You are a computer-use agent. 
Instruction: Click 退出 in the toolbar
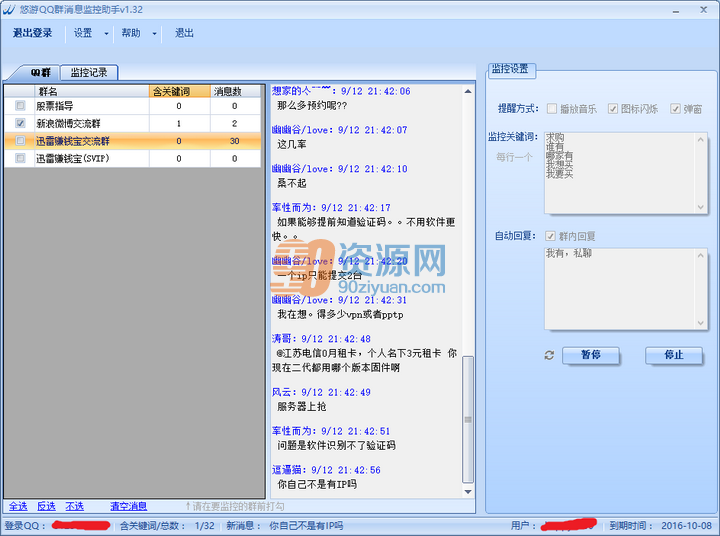184,33
